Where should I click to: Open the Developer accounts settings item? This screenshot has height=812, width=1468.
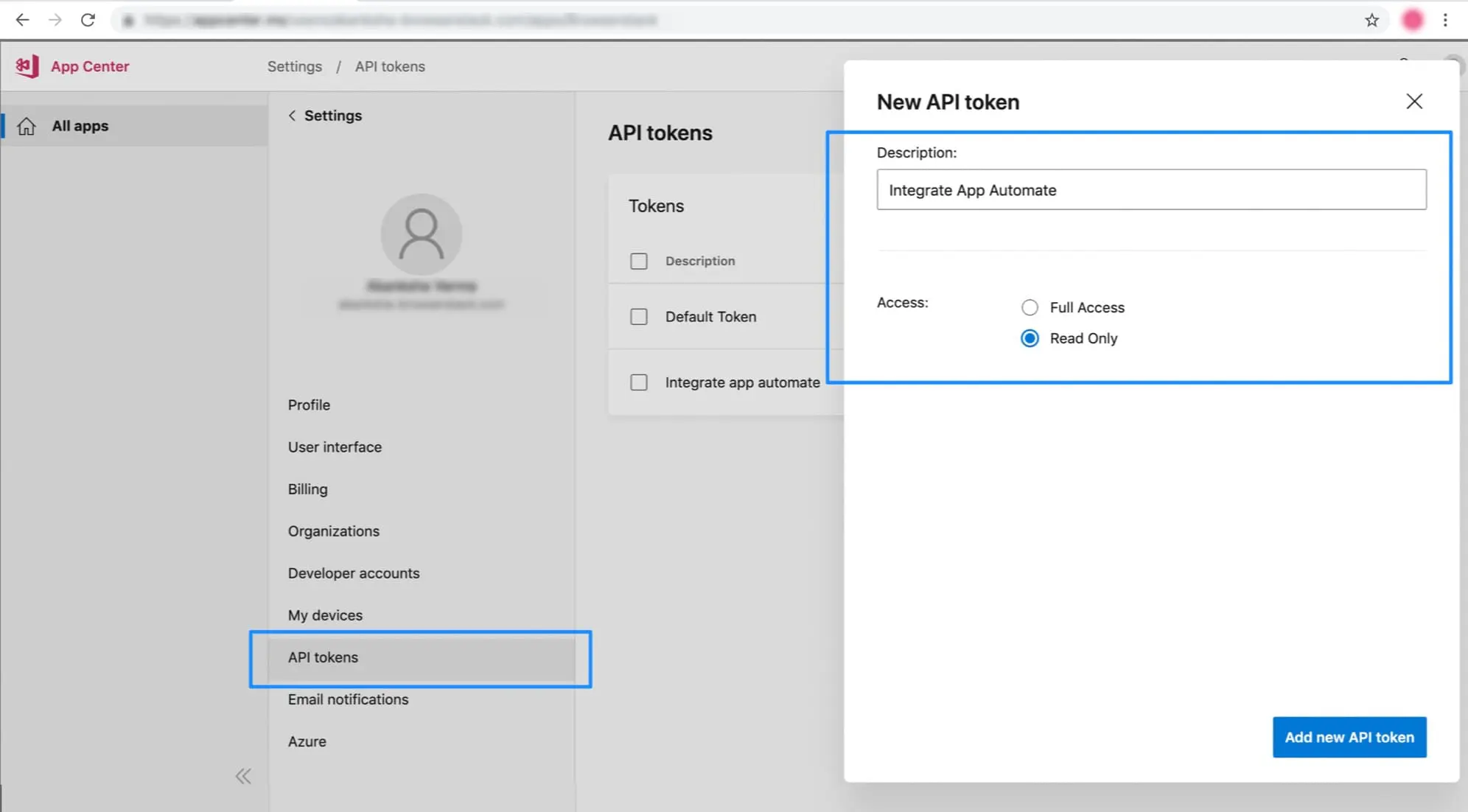tap(354, 573)
